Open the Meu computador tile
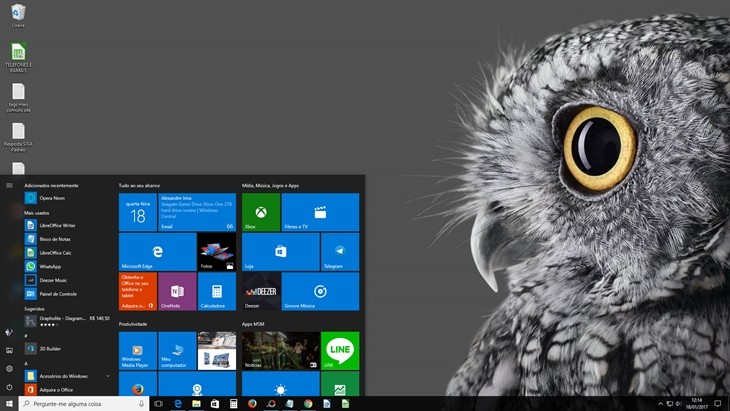The width and height of the screenshot is (730, 411). tap(177, 351)
